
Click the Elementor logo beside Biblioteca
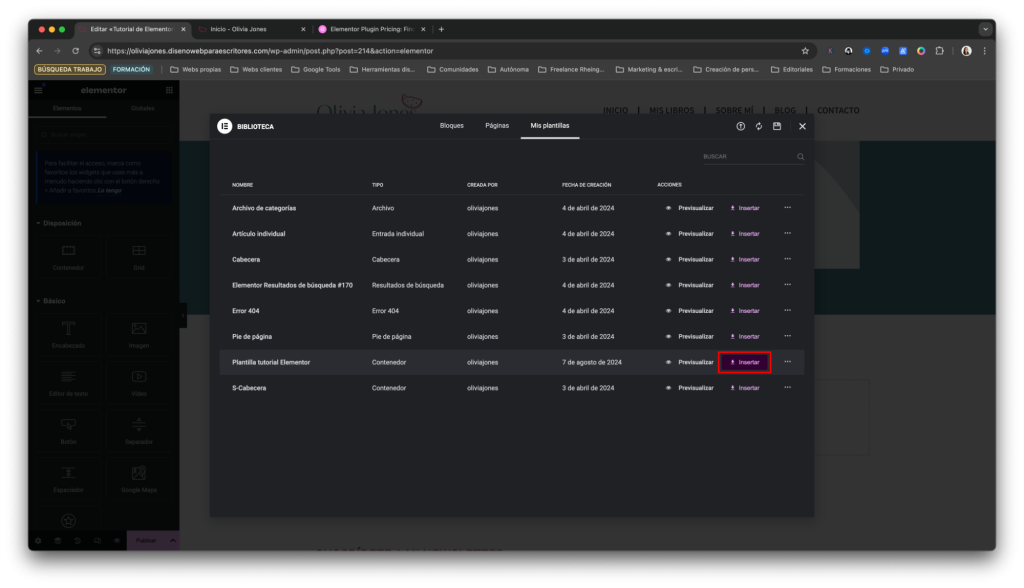(x=225, y=126)
